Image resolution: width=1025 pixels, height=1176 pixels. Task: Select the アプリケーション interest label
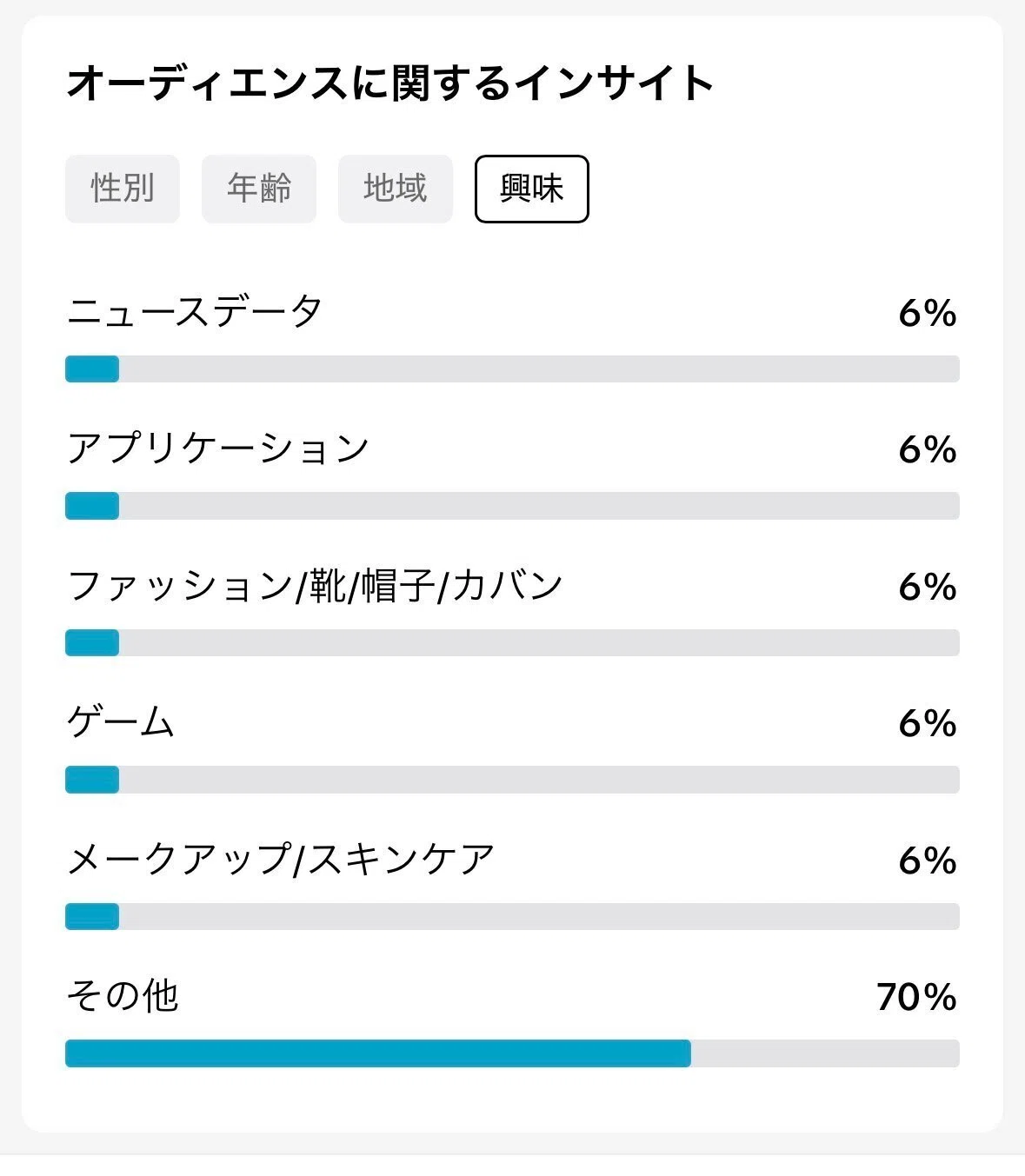click(218, 448)
